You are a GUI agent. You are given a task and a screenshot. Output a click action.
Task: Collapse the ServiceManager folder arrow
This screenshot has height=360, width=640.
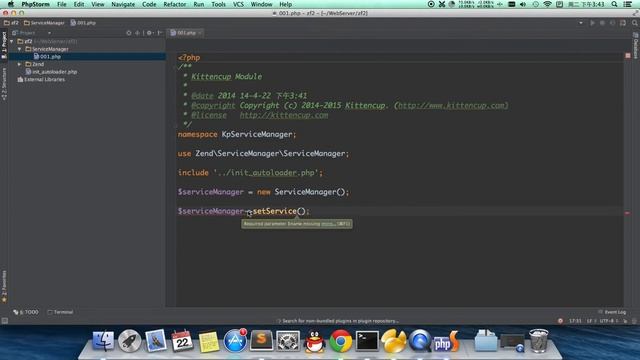click(x=20, y=49)
